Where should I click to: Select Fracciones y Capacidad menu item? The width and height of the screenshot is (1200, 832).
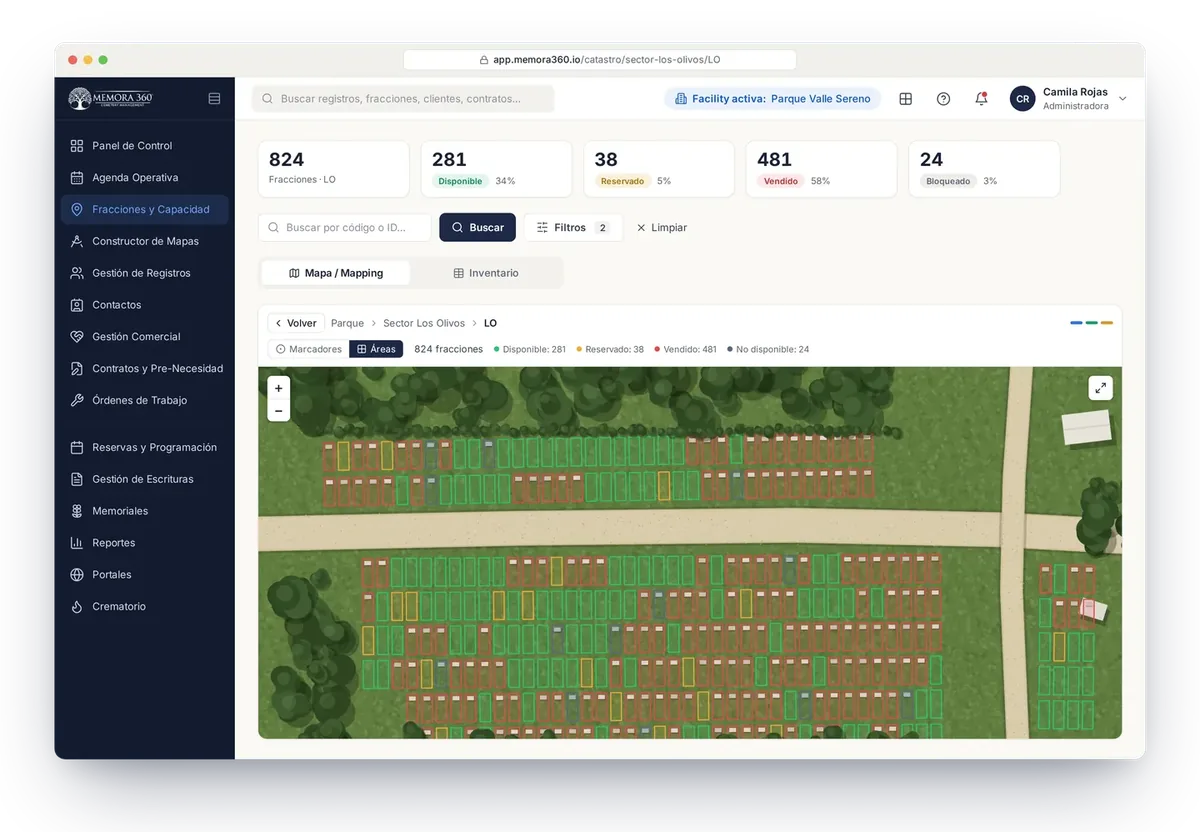(145, 210)
